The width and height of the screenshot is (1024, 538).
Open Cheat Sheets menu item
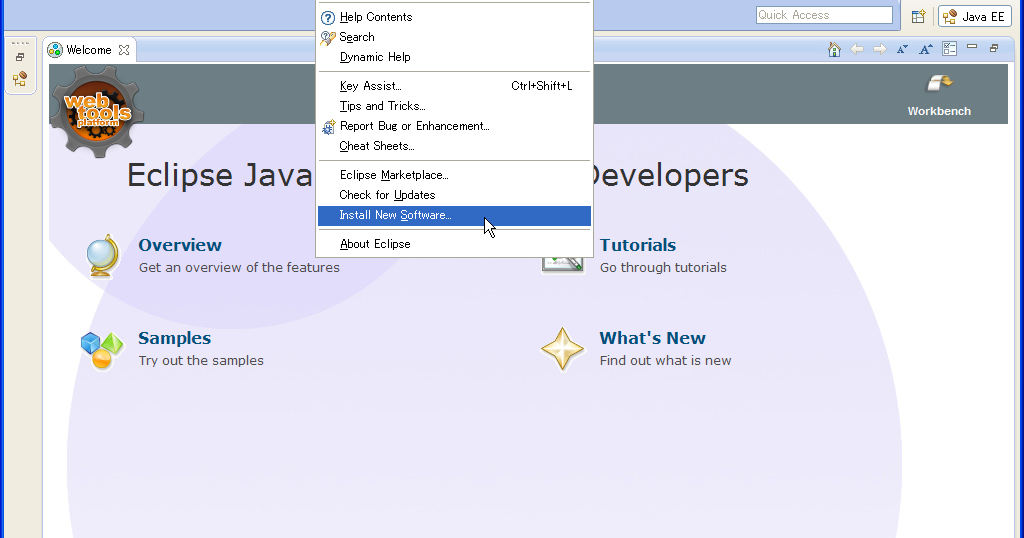[454, 146]
